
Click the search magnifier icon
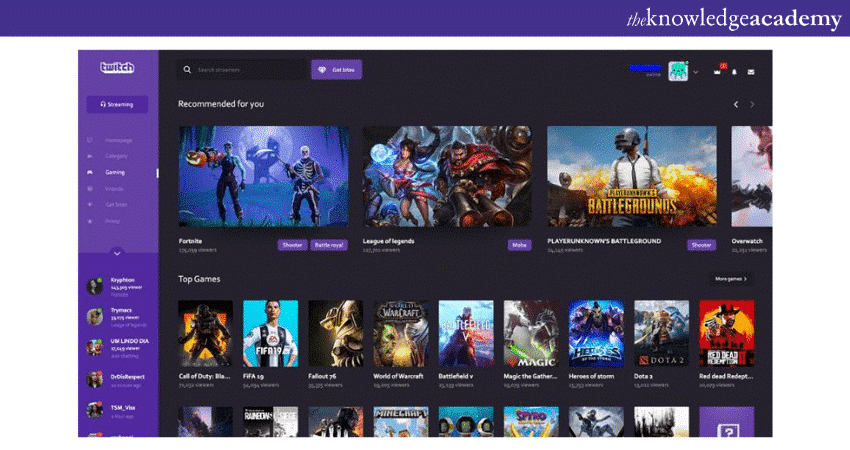click(187, 70)
